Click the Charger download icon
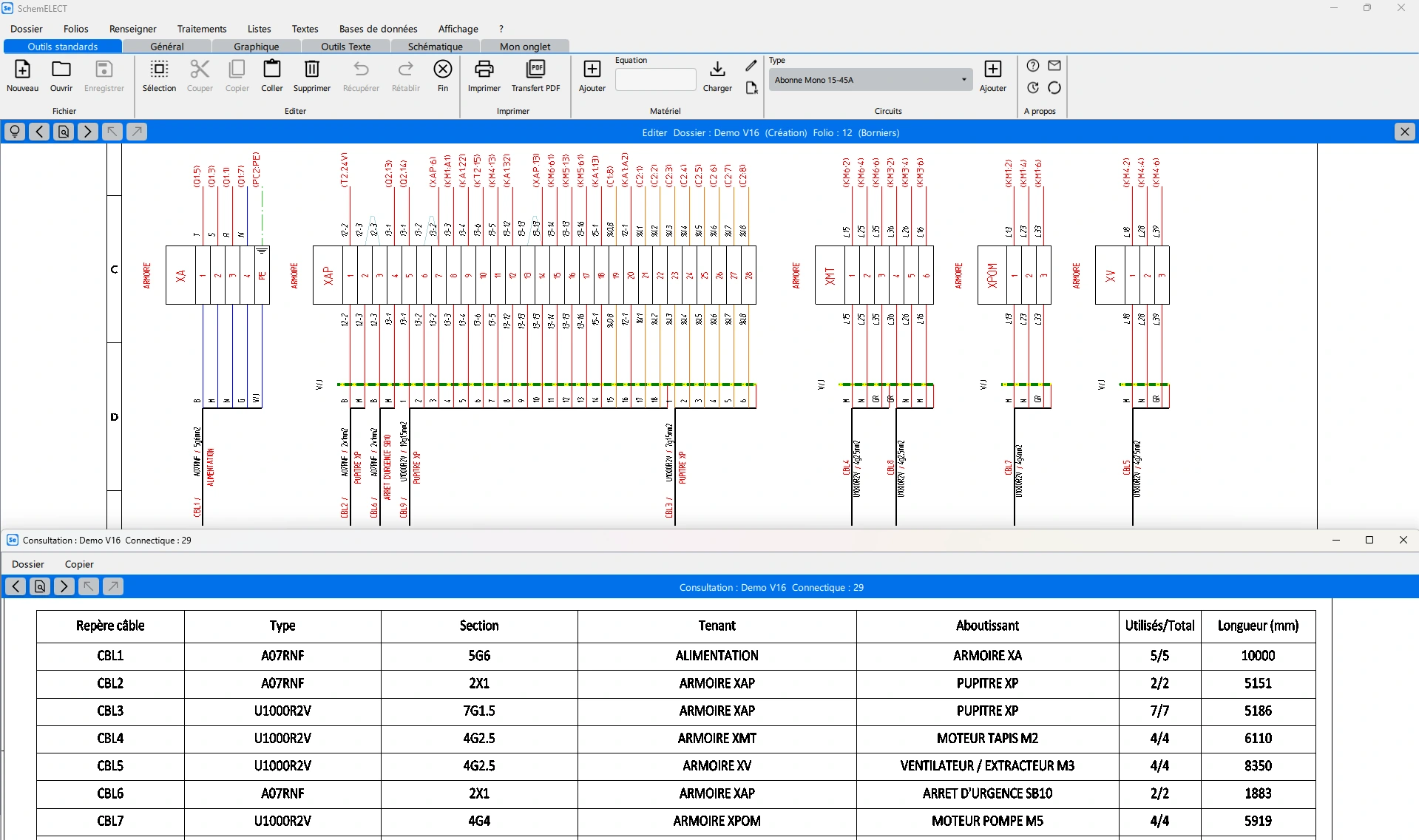The image size is (1419, 840). pos(717,70)
